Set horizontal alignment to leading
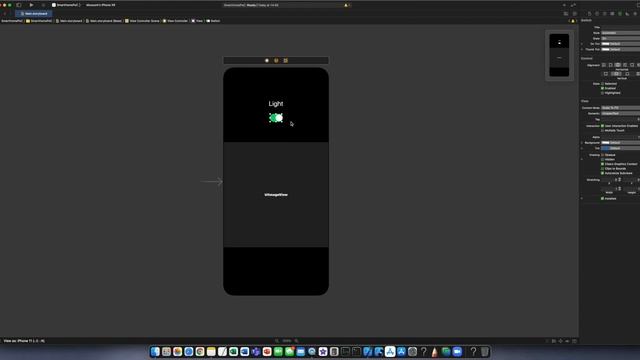640x360 pixels. tap(604, 65)
